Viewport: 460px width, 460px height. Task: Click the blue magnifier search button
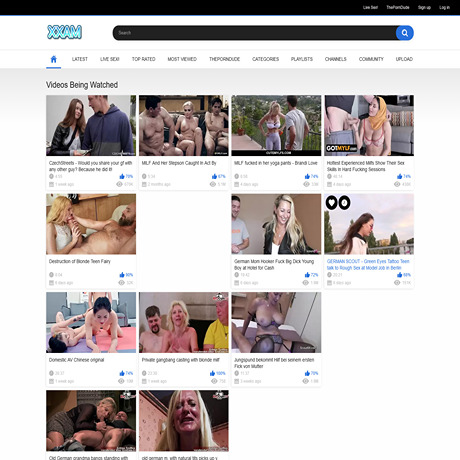click(405, 33)
